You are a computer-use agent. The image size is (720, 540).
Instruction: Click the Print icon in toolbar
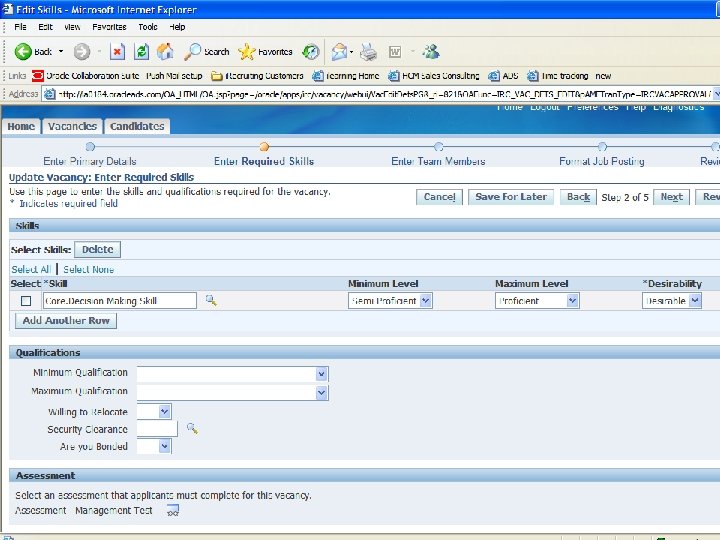(x=368, y=51)
